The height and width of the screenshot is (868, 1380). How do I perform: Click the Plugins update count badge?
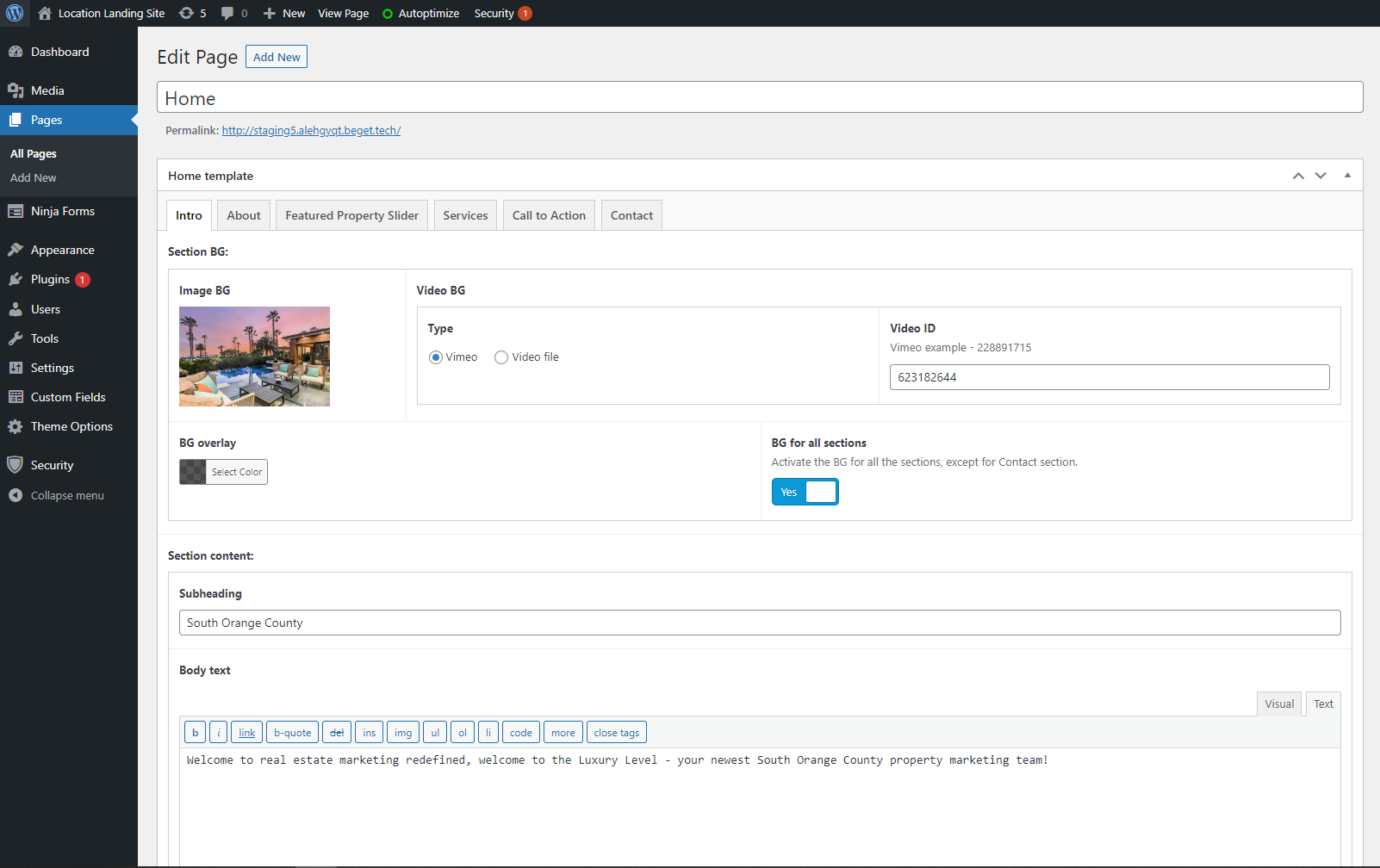click(82, 280)
